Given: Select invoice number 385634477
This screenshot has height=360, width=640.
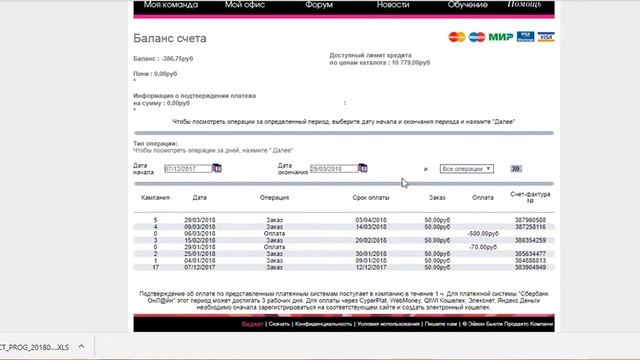Looking at the screenshot, I should click(530, 254).
